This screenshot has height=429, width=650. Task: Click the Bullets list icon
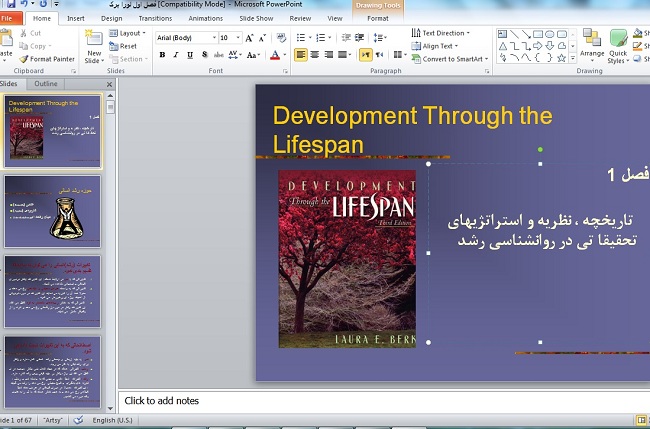303,38
